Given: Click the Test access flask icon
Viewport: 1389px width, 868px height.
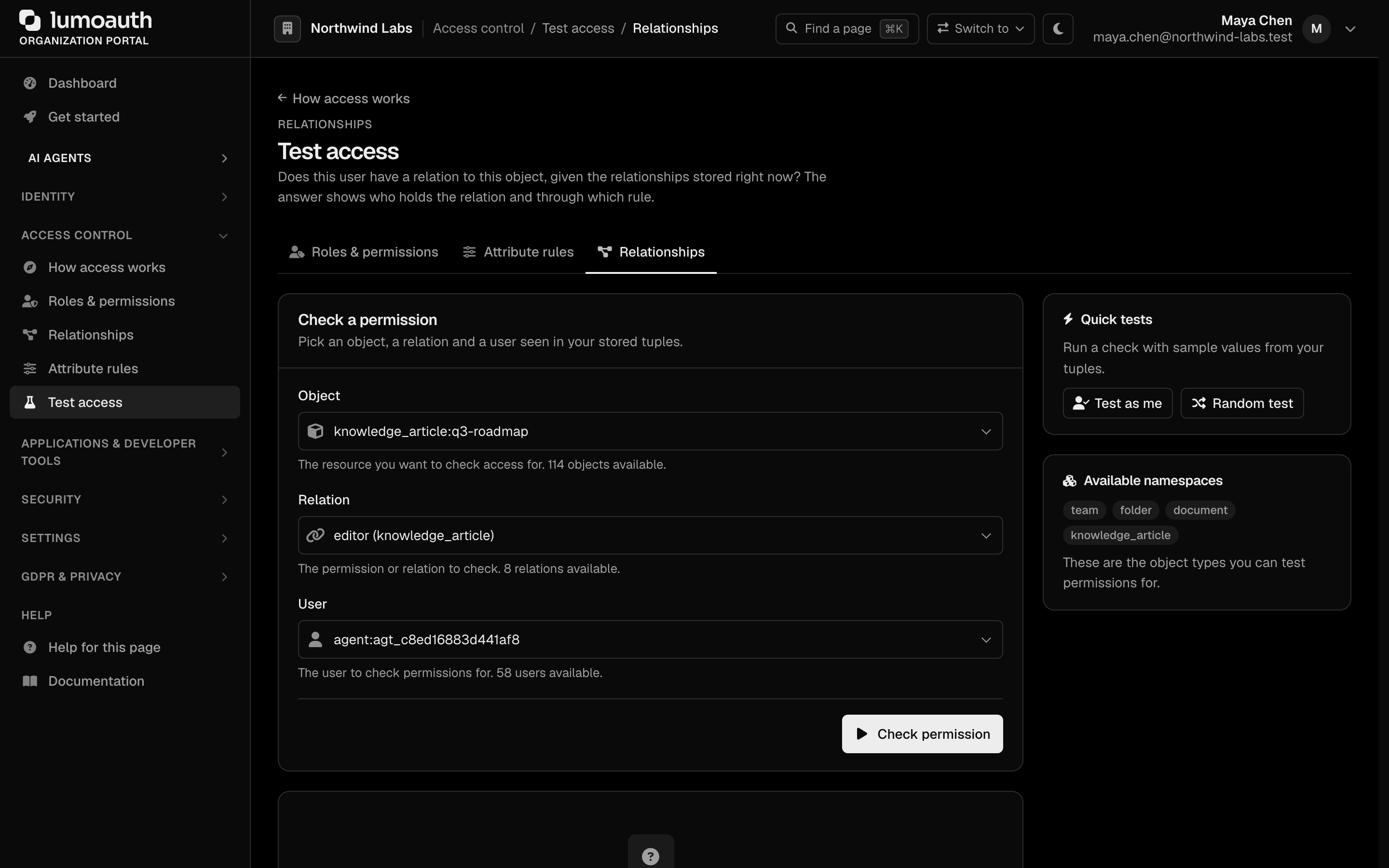Looking at the screenshot, I should 30,403.
